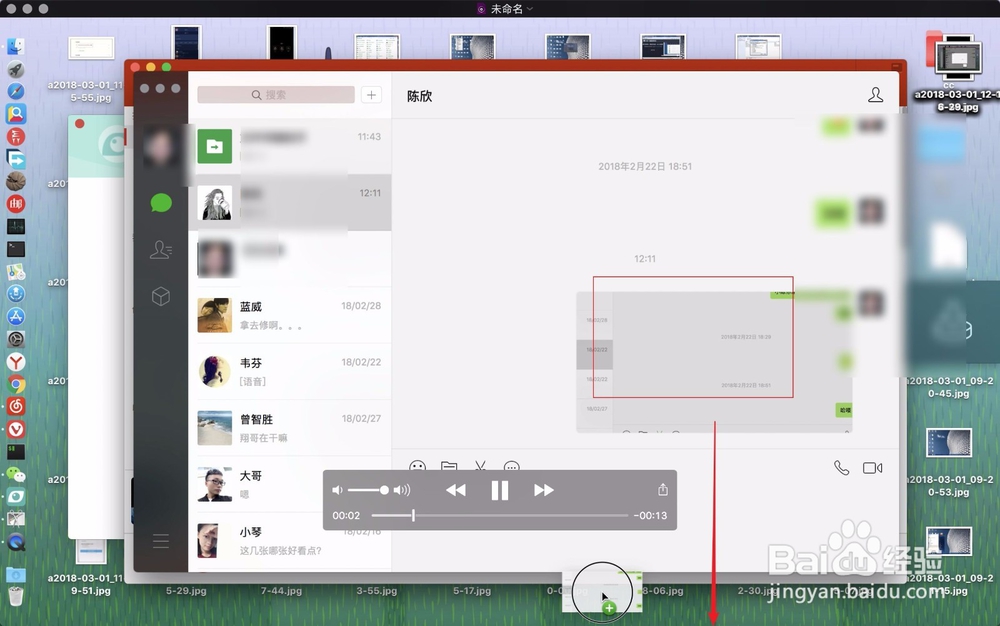This screenshot has height=626, width=1000.
Task: Open NetEase Music red icon in Dock
Action: [x=16, y=406]
